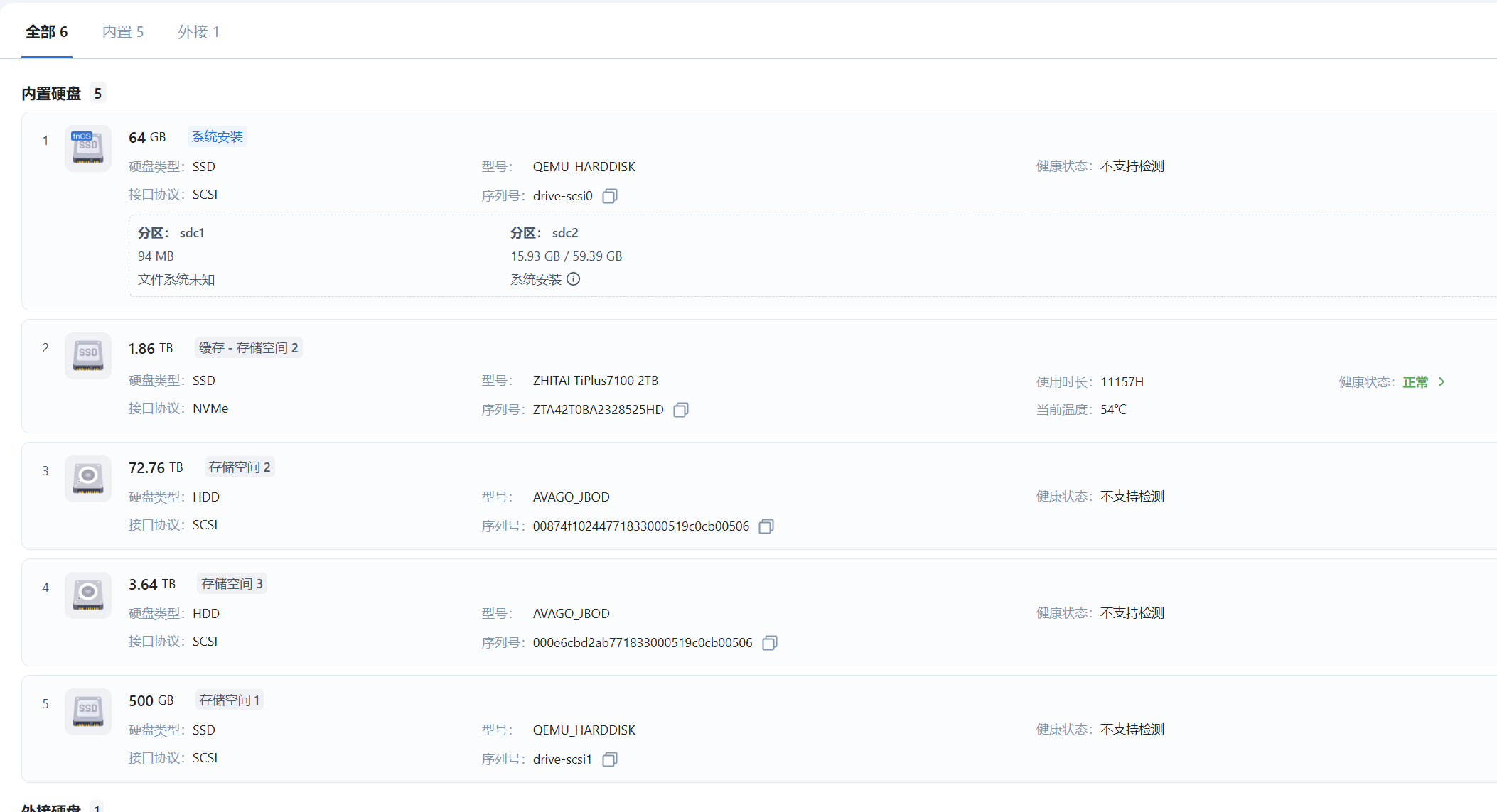Copy serial number of 3.64 TB disk

770,643
